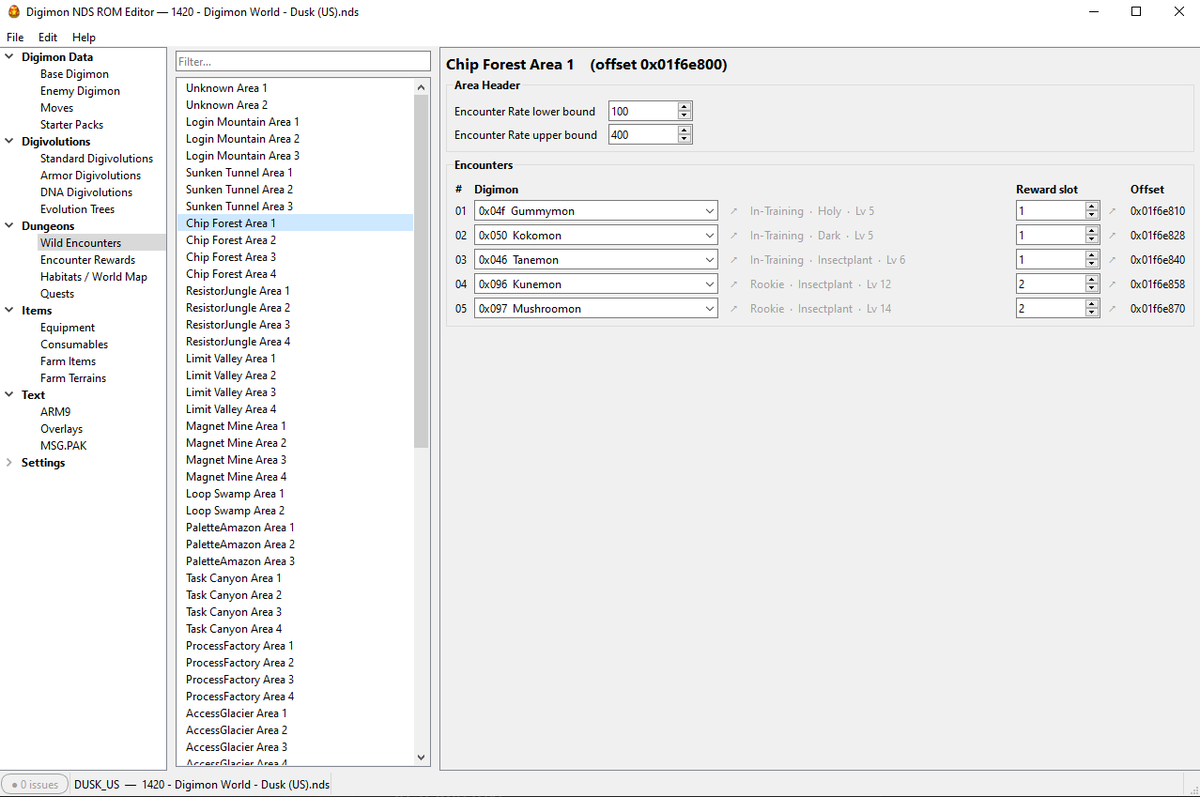The width and height of the screenshot is (1200, 797).
Task: Select Farm Terrains in sidebar
Action: click(73, 378)
